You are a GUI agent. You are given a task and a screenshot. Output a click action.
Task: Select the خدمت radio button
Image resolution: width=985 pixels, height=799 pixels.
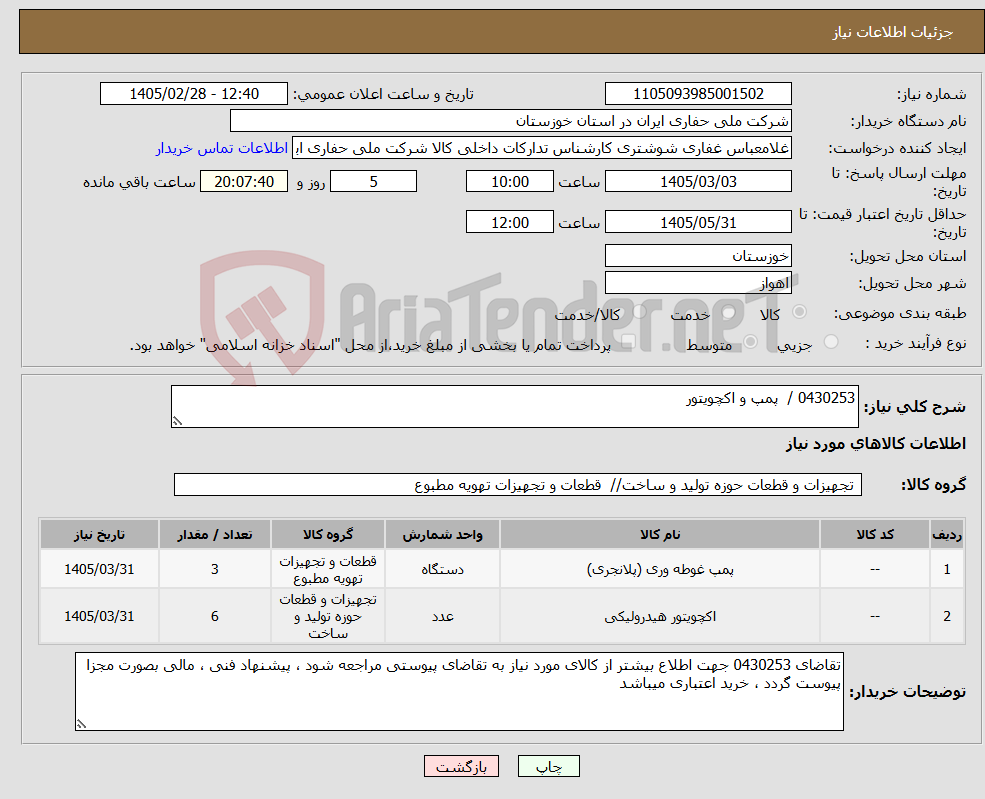[x=729, y=312]
